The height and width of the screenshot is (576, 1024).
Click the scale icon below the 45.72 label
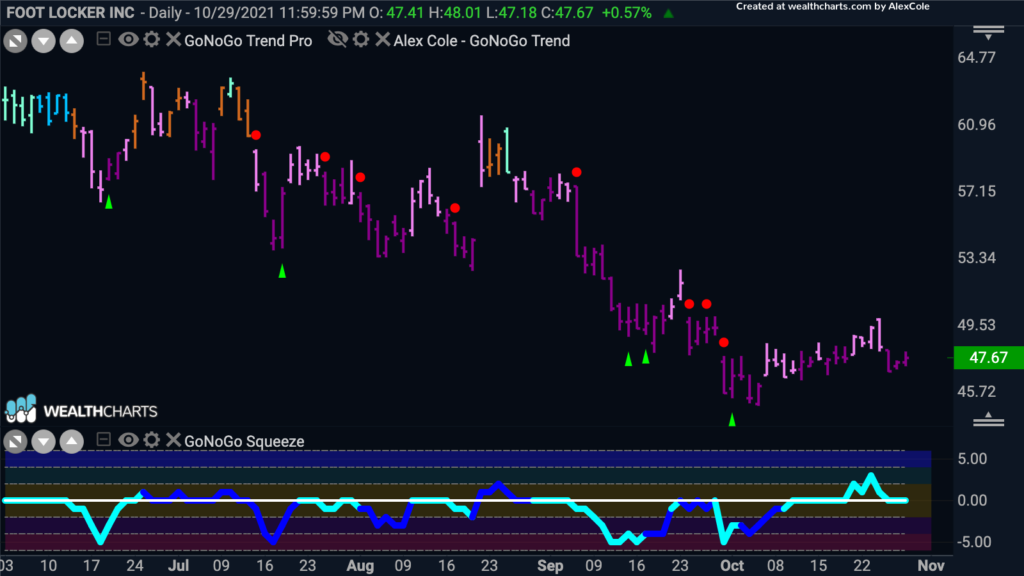988,419
